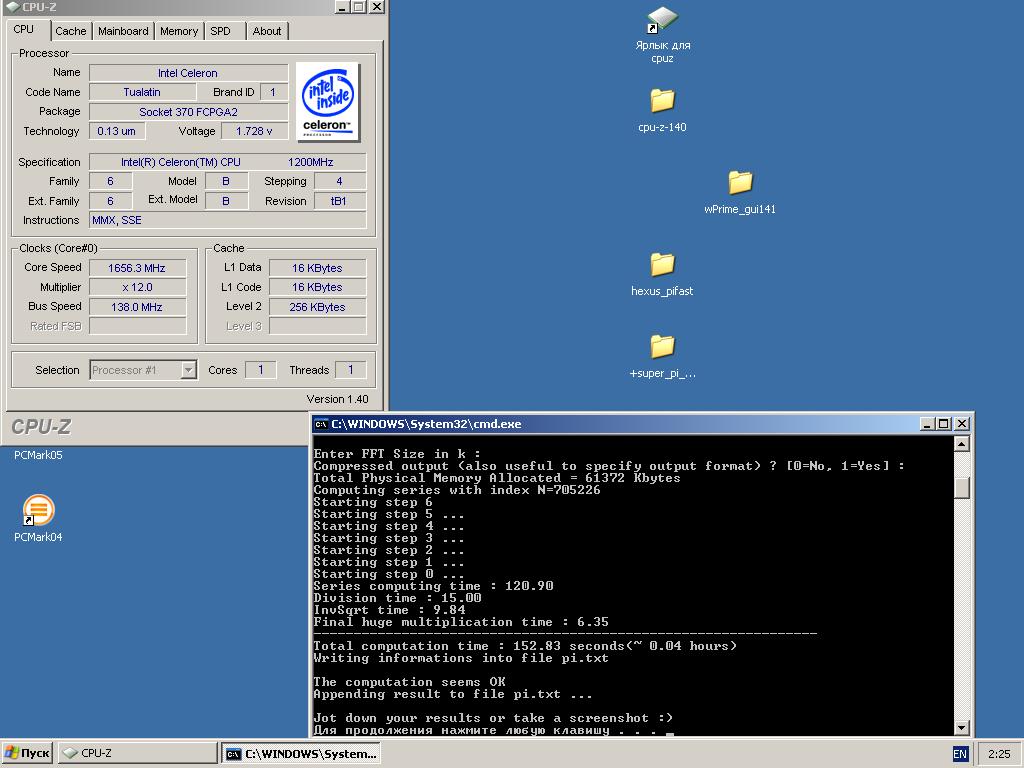Click the cmd.exe title bar icon
1024x768 pixels.
tap(321, 424)
